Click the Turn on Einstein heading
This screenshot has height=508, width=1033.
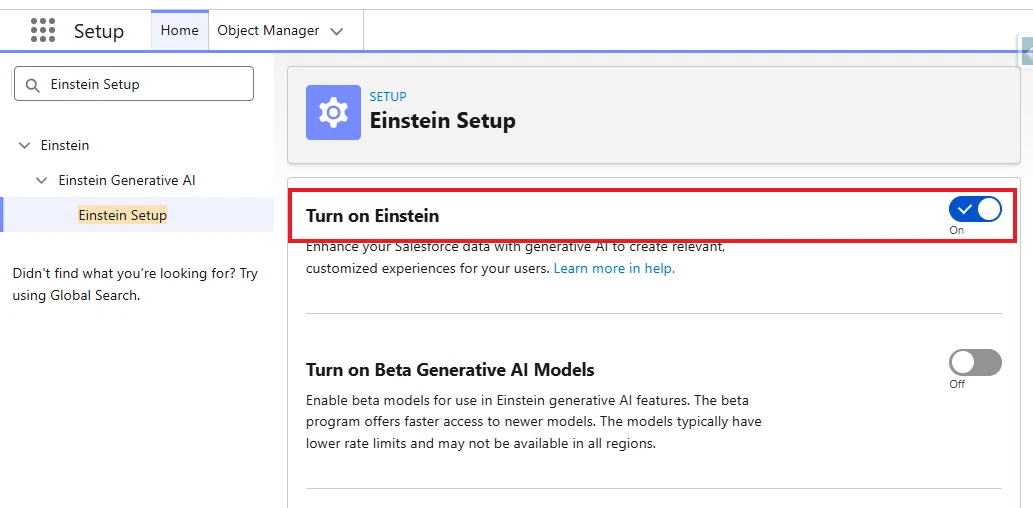coord(372,215)
